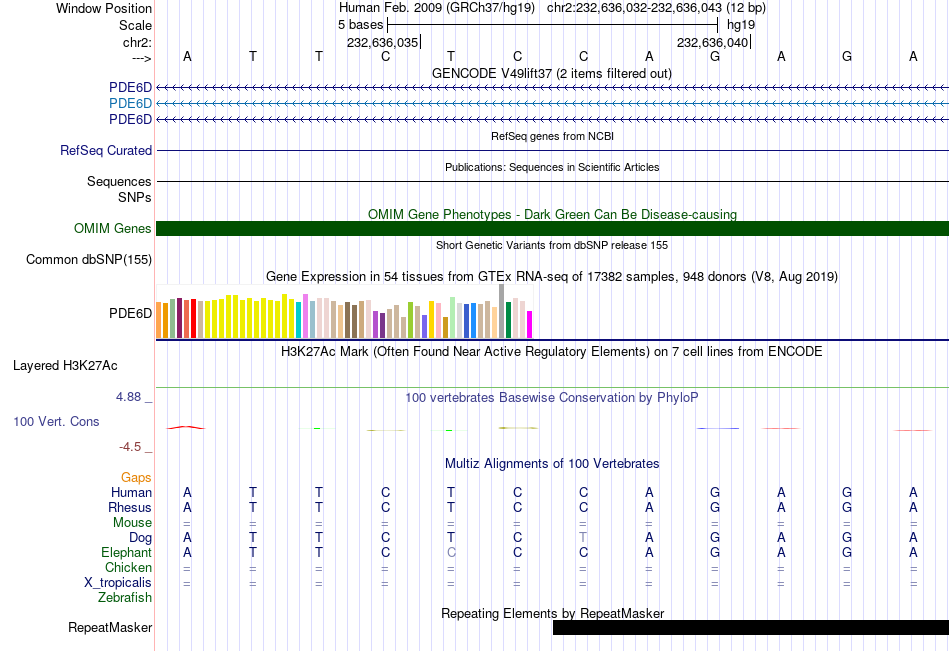Click the X_tropicalis species label
This screenshot has width=950, height=651.
click(118, 583)
